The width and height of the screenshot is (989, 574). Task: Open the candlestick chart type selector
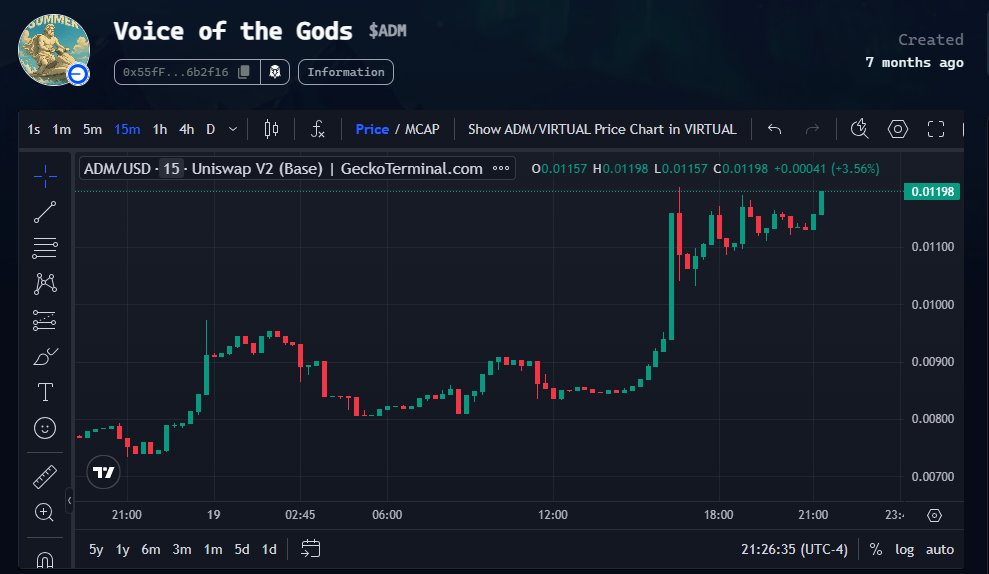click(271, 129)
